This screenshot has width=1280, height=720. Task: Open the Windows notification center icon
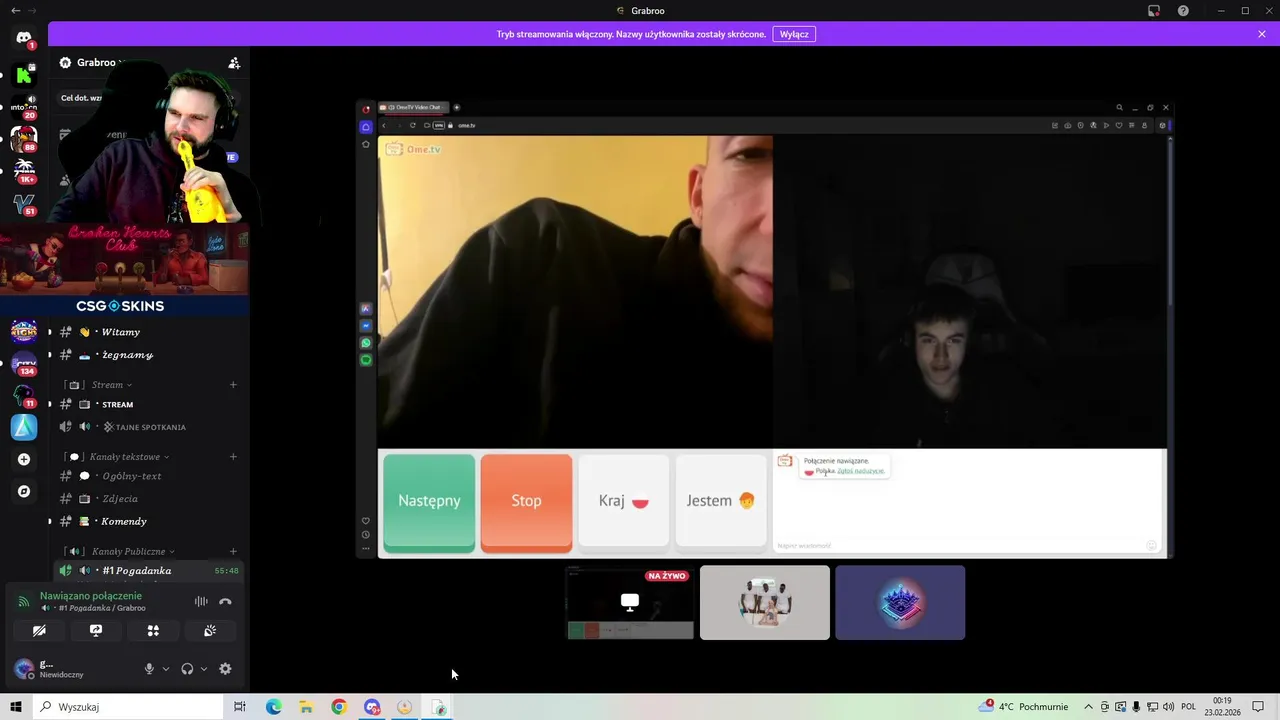click(1258, 707)
